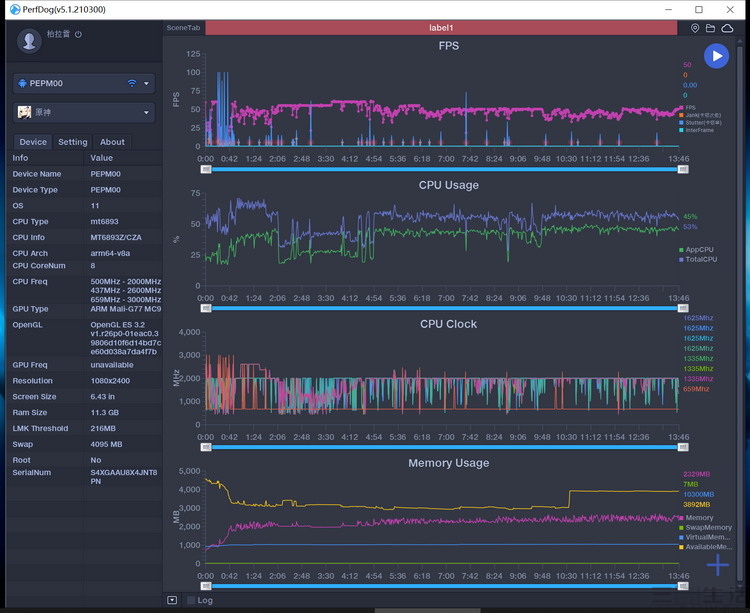Select the Resolution 1080x2400 value
The height and width of the screenshot is (613, 750).
[x=110, y=381]
